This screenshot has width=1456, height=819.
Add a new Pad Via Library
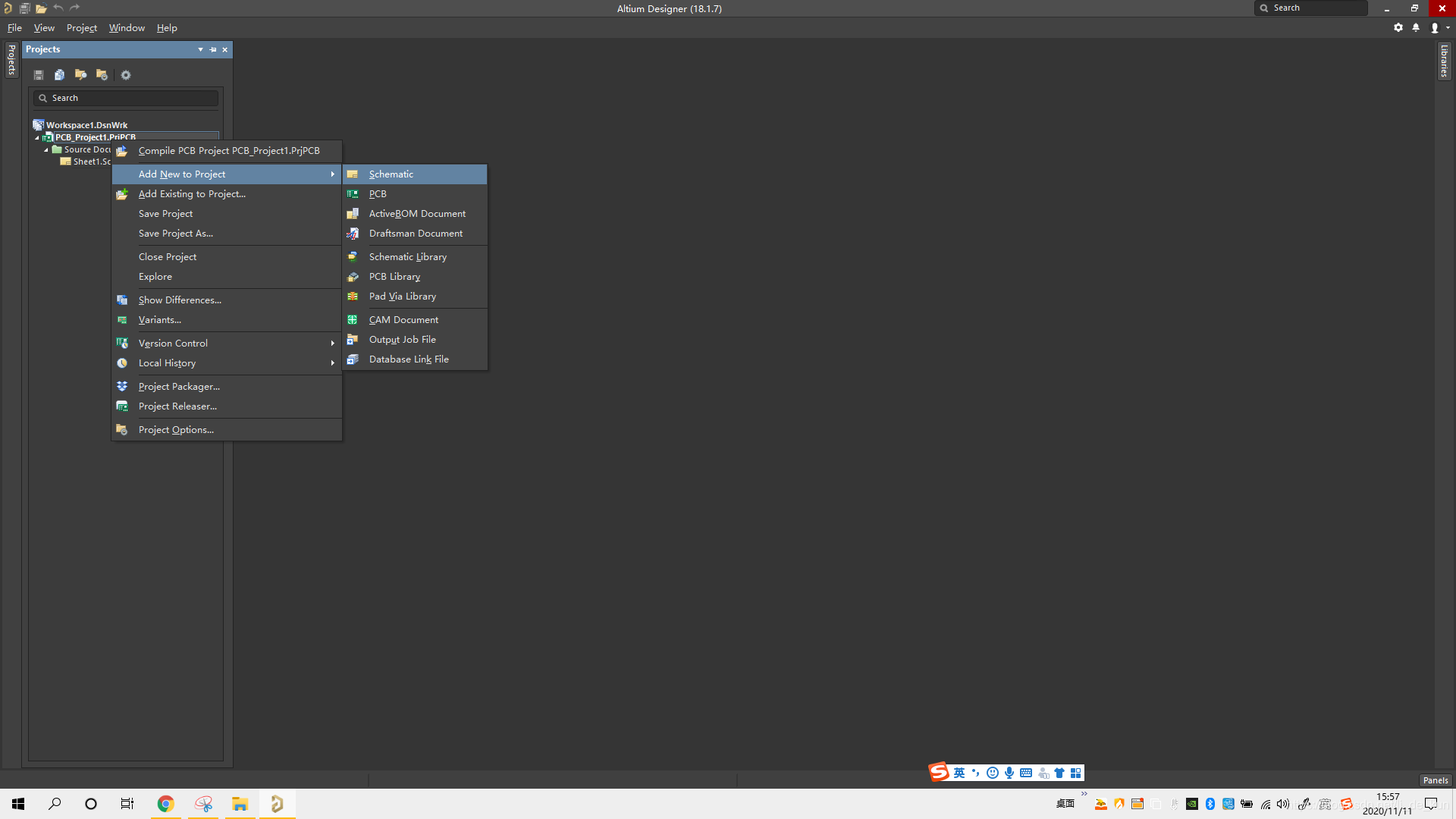click(x=415, y=297)
